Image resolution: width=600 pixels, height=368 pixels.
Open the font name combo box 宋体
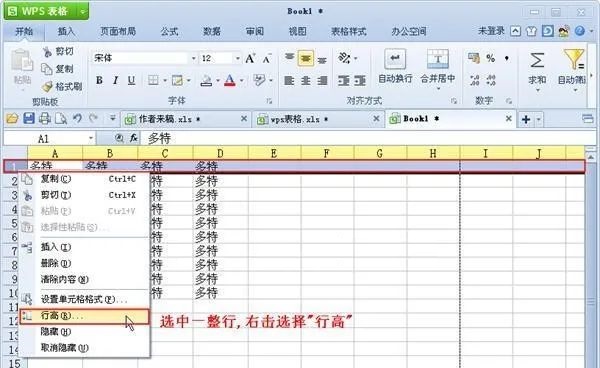point(145,58)
